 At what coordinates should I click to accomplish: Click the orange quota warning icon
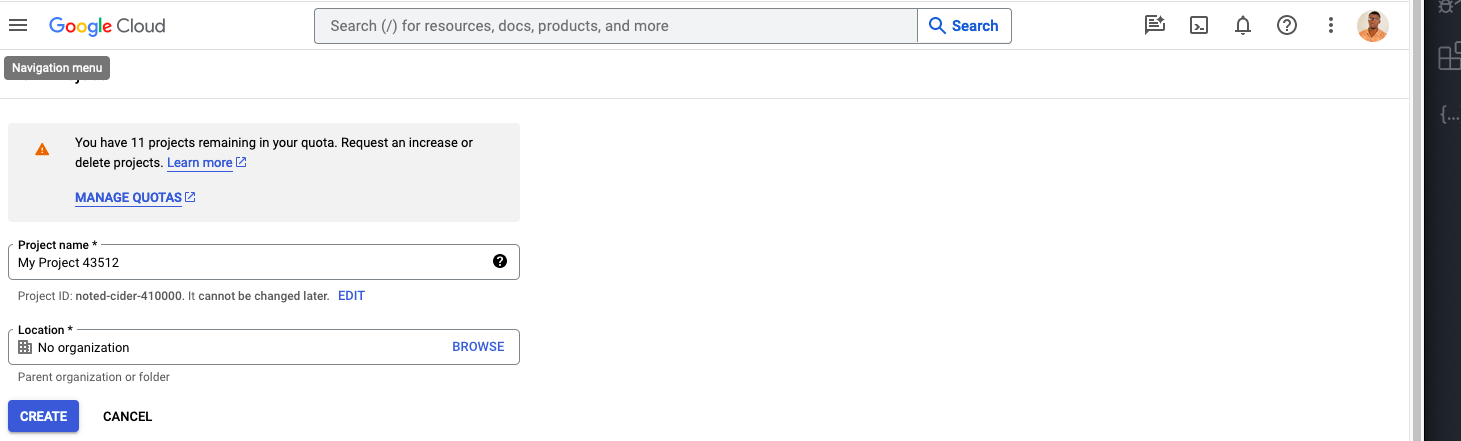tap(42, 150)
